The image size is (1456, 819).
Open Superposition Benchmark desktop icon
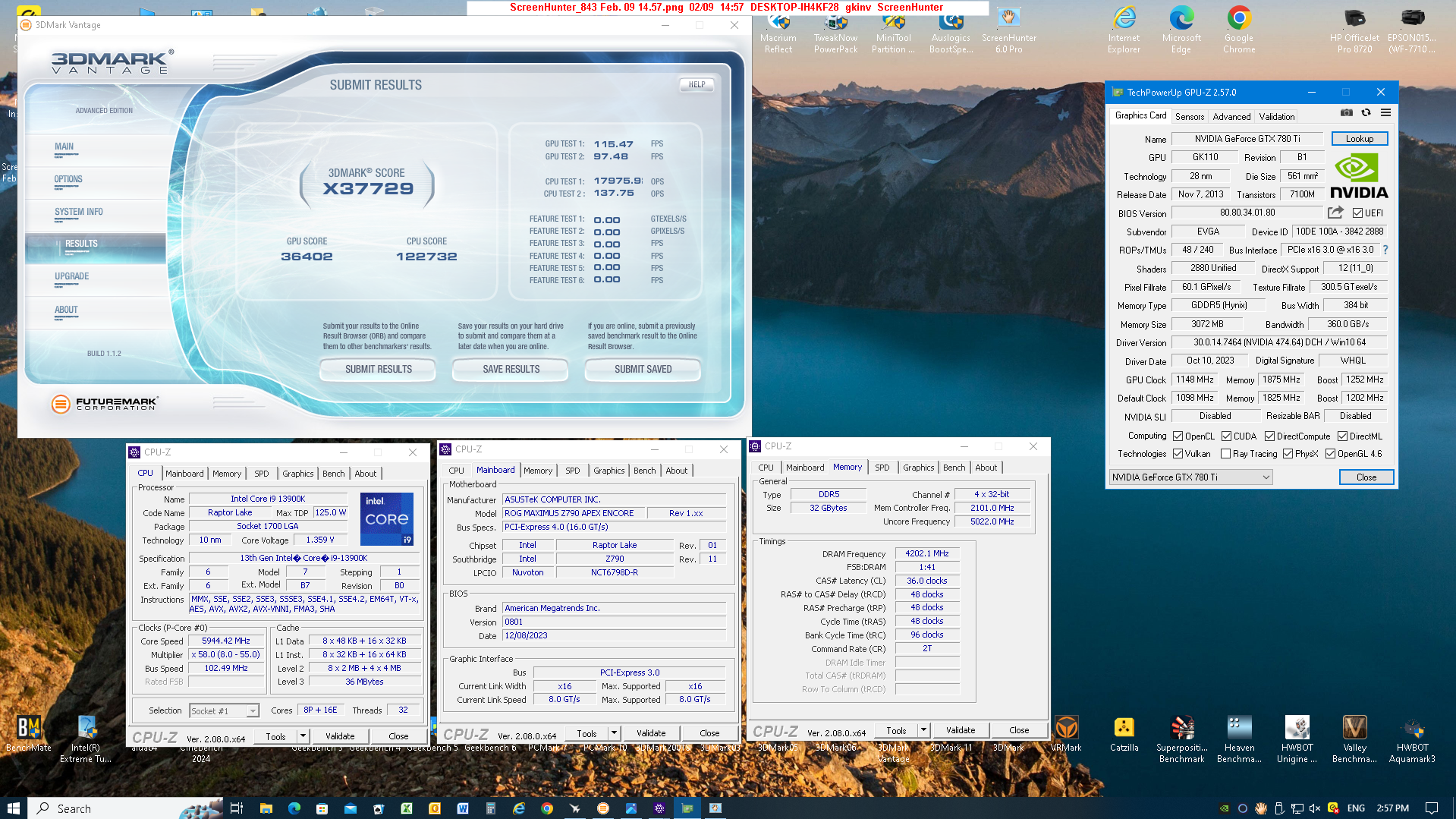[1181, 739]
